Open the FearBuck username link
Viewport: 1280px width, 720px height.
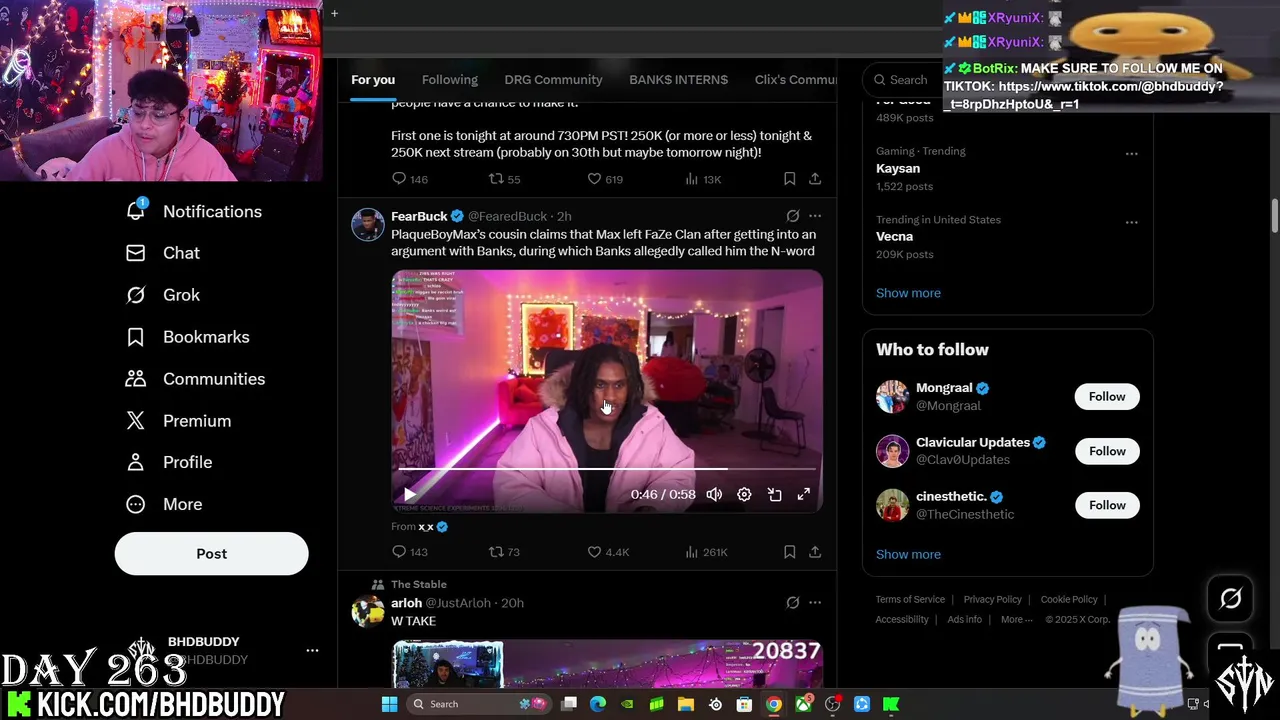point(419,216)
